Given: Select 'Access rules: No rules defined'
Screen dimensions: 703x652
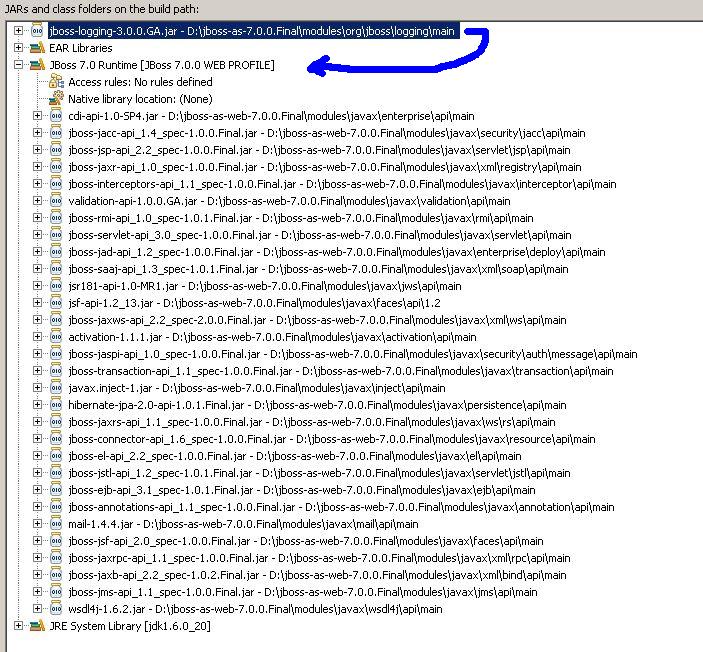Looking at the screenshot, I should point(140,82).
